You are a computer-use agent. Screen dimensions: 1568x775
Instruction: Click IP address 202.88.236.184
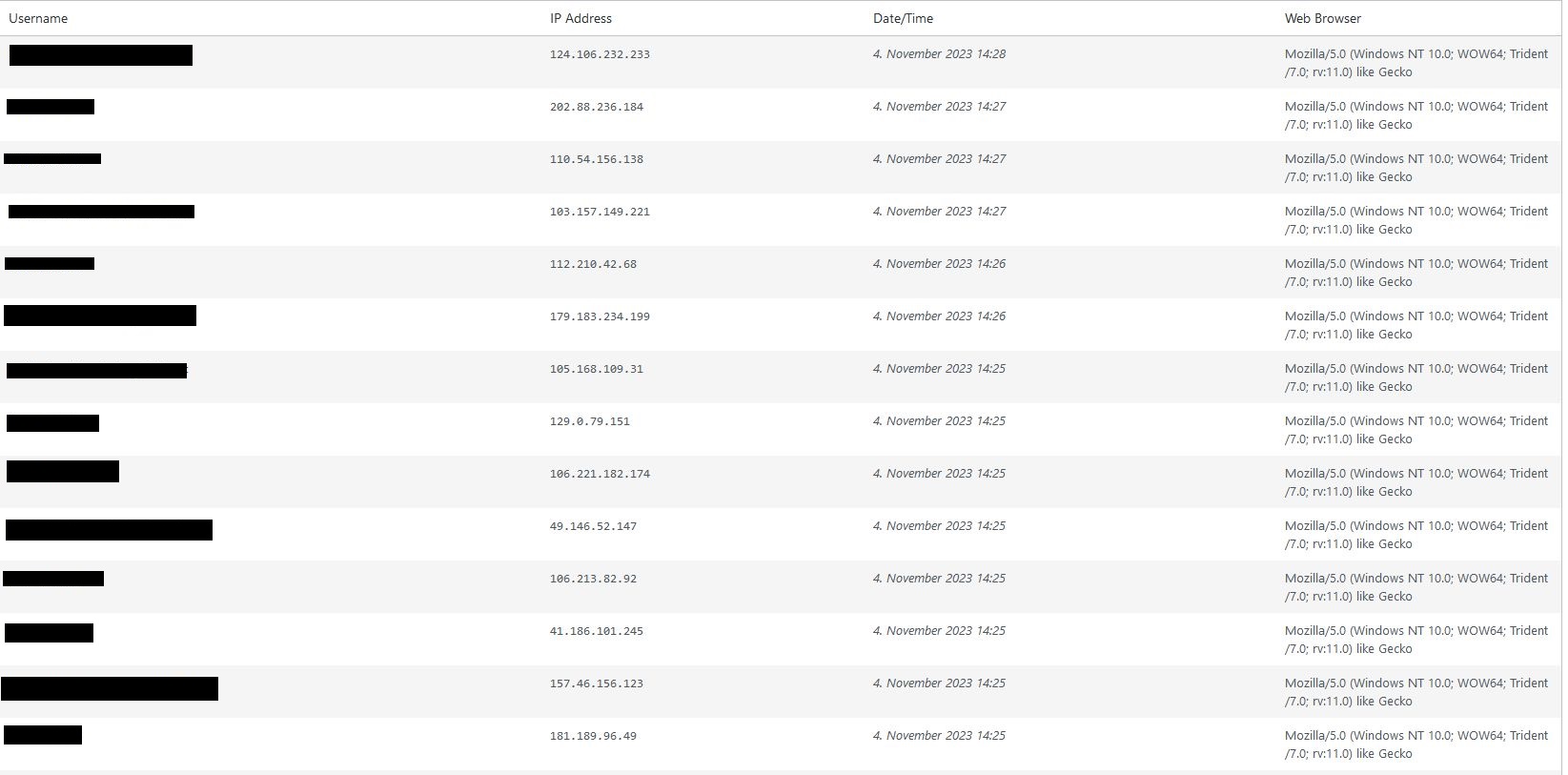[596, 107]
